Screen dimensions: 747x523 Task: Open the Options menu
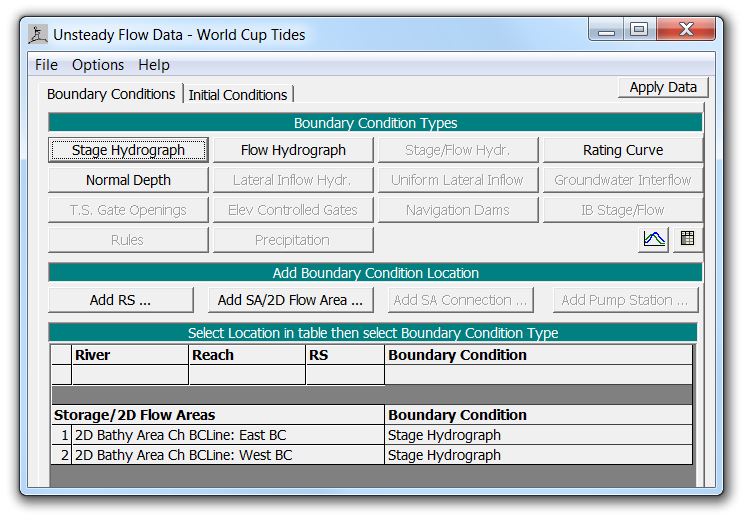pyautogui.click(x=98, y=65)
